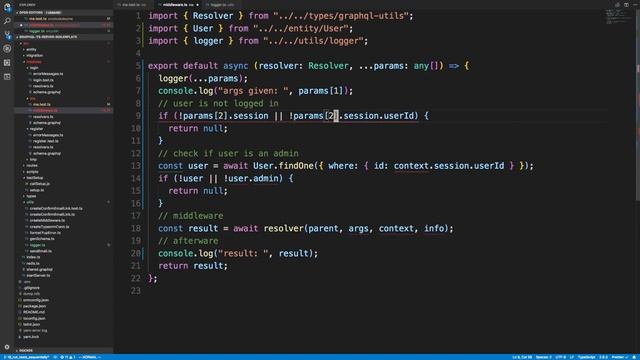Click "findOne" in the User query line
The image size is (640, 360).
[296, 166]
